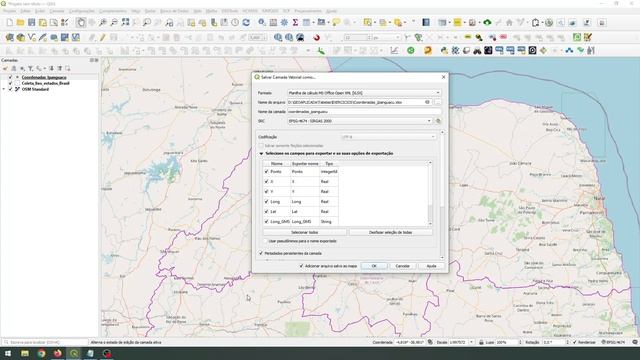Image resolution: width=640 pixels, height=360 pixels.
Task: Toggle the Renderizar checkbox in status bar
Action: coord(575,342)
